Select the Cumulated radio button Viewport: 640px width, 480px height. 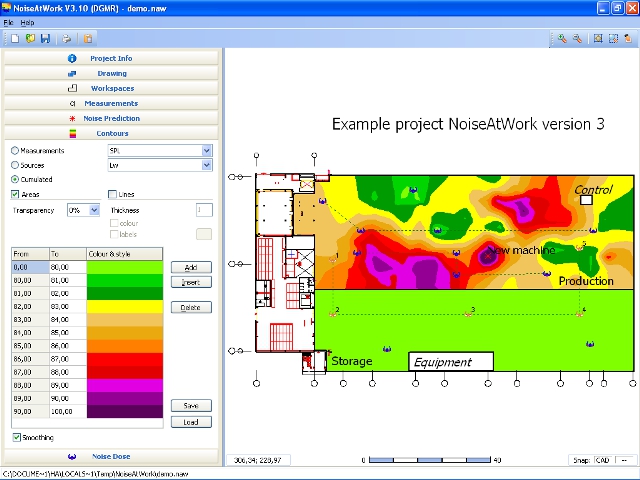(15, 179)
